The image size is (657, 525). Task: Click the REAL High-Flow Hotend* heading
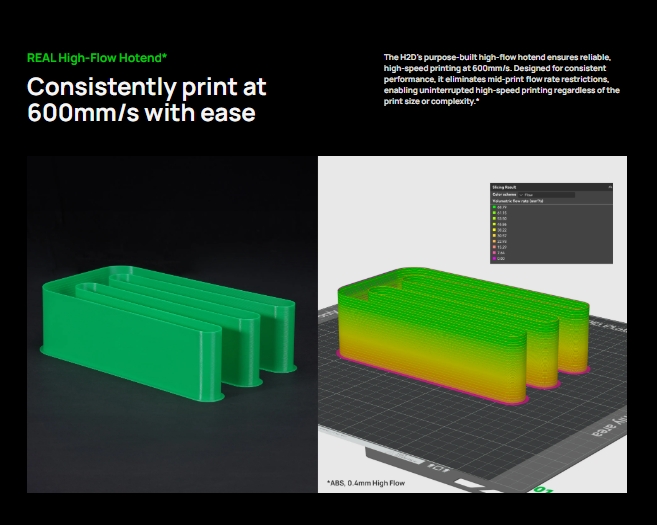[96, 58]
